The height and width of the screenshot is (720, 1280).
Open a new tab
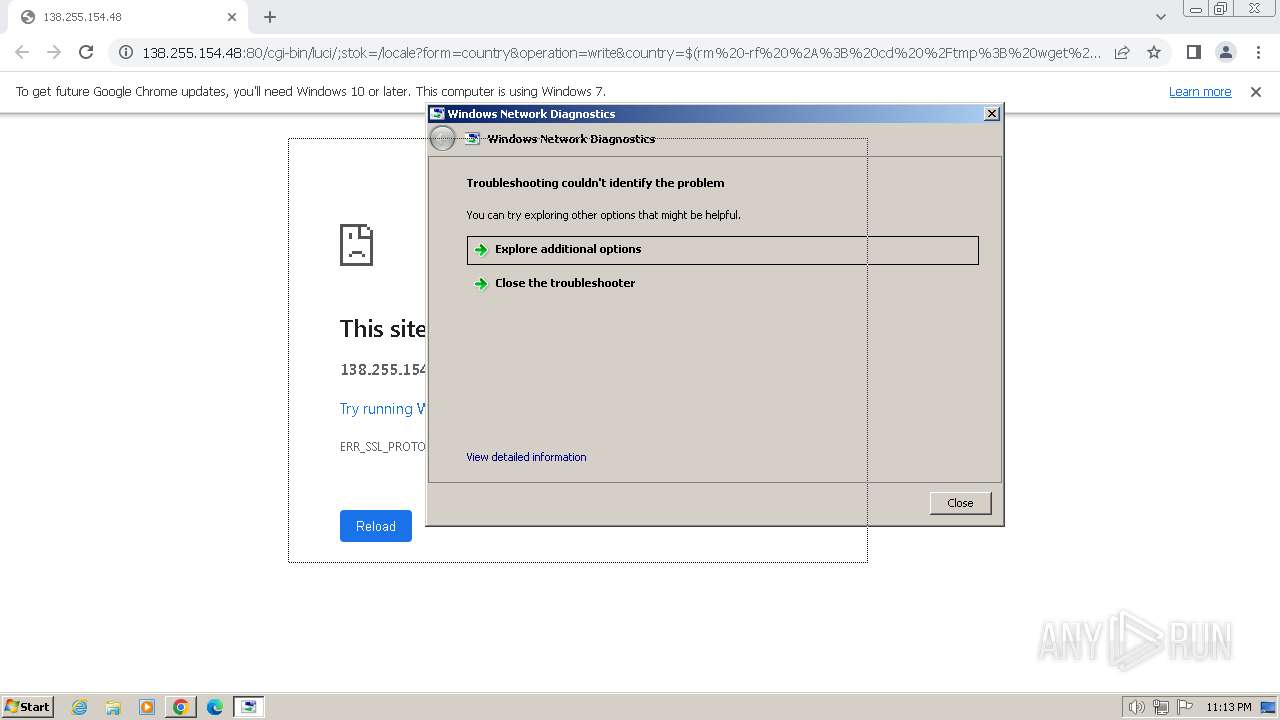(x=270, y=17)
